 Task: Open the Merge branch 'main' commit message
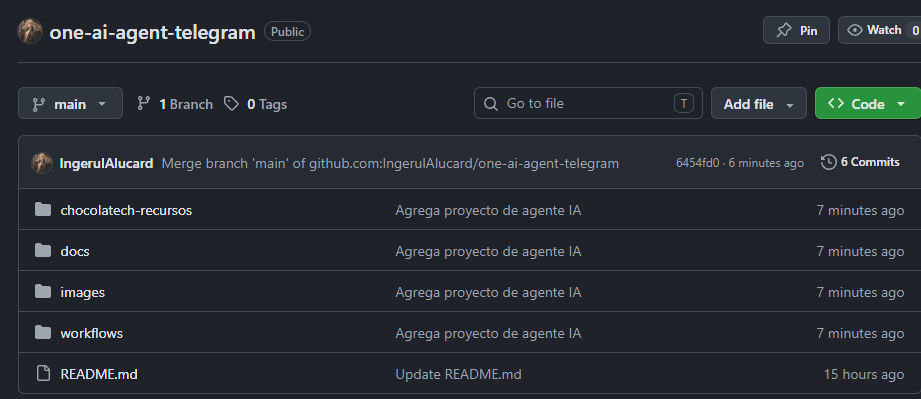(x=390, y=163)
